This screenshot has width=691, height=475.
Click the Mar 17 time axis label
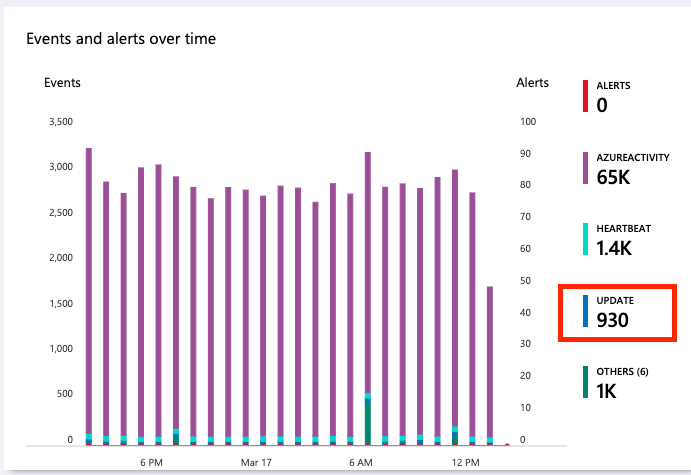(256, 463)
